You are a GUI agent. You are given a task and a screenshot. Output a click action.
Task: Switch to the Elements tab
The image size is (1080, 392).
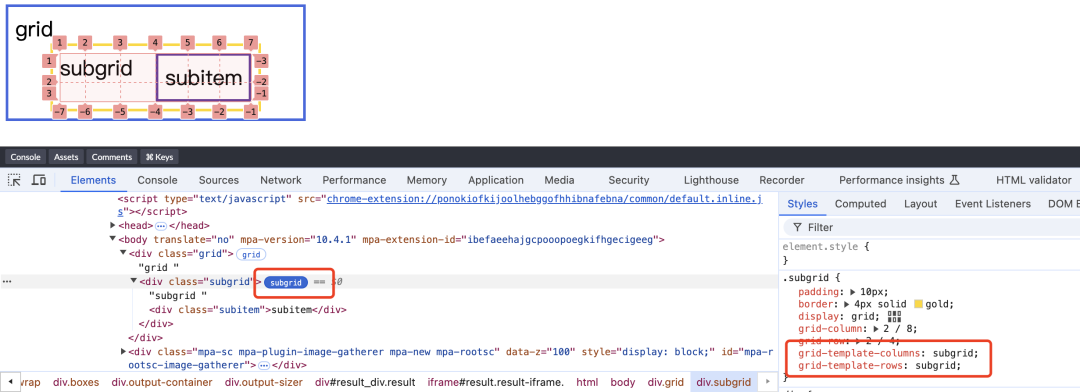click(93, 180)
